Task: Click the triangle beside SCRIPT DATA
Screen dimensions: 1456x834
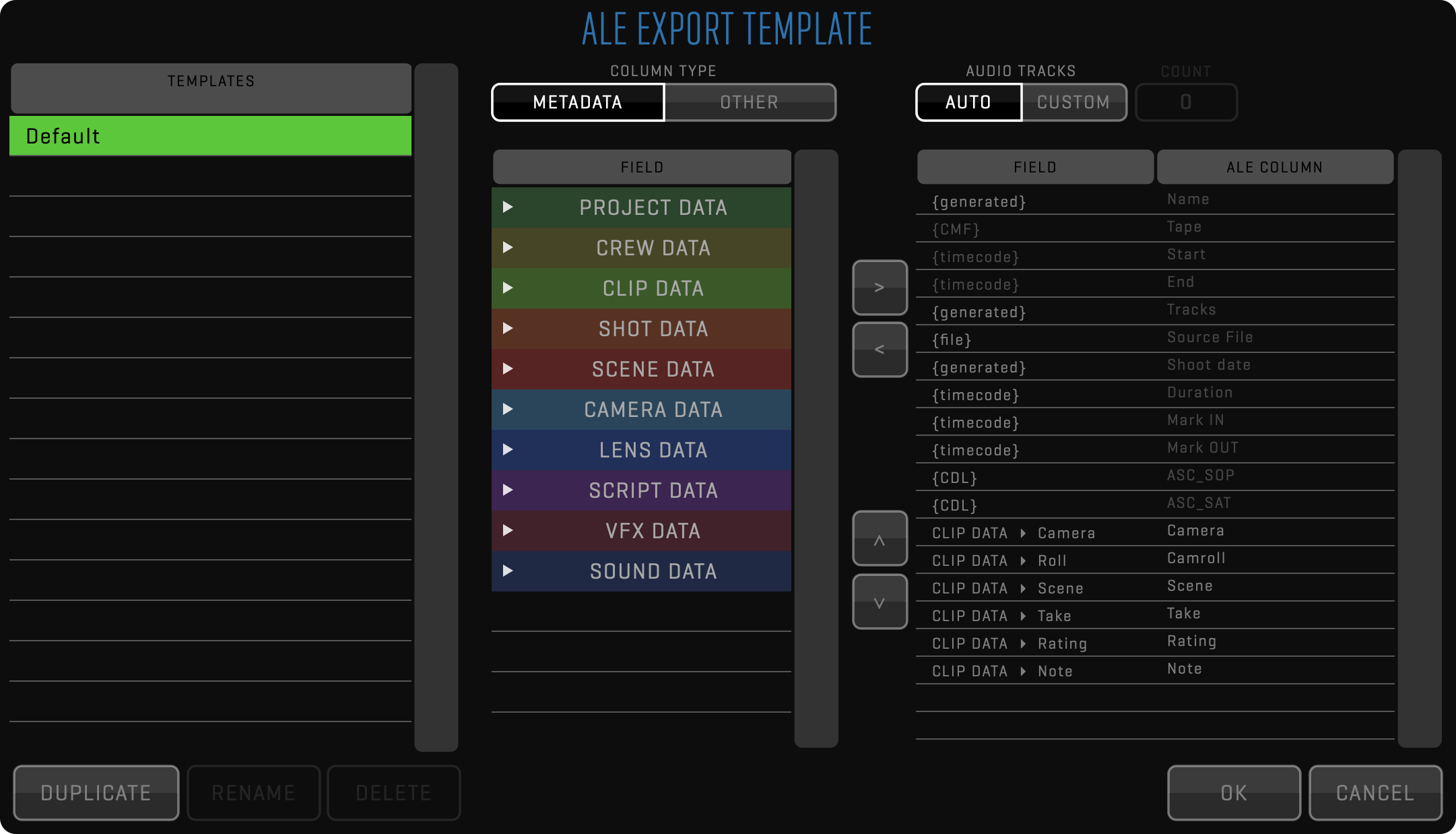Action: 508,490
